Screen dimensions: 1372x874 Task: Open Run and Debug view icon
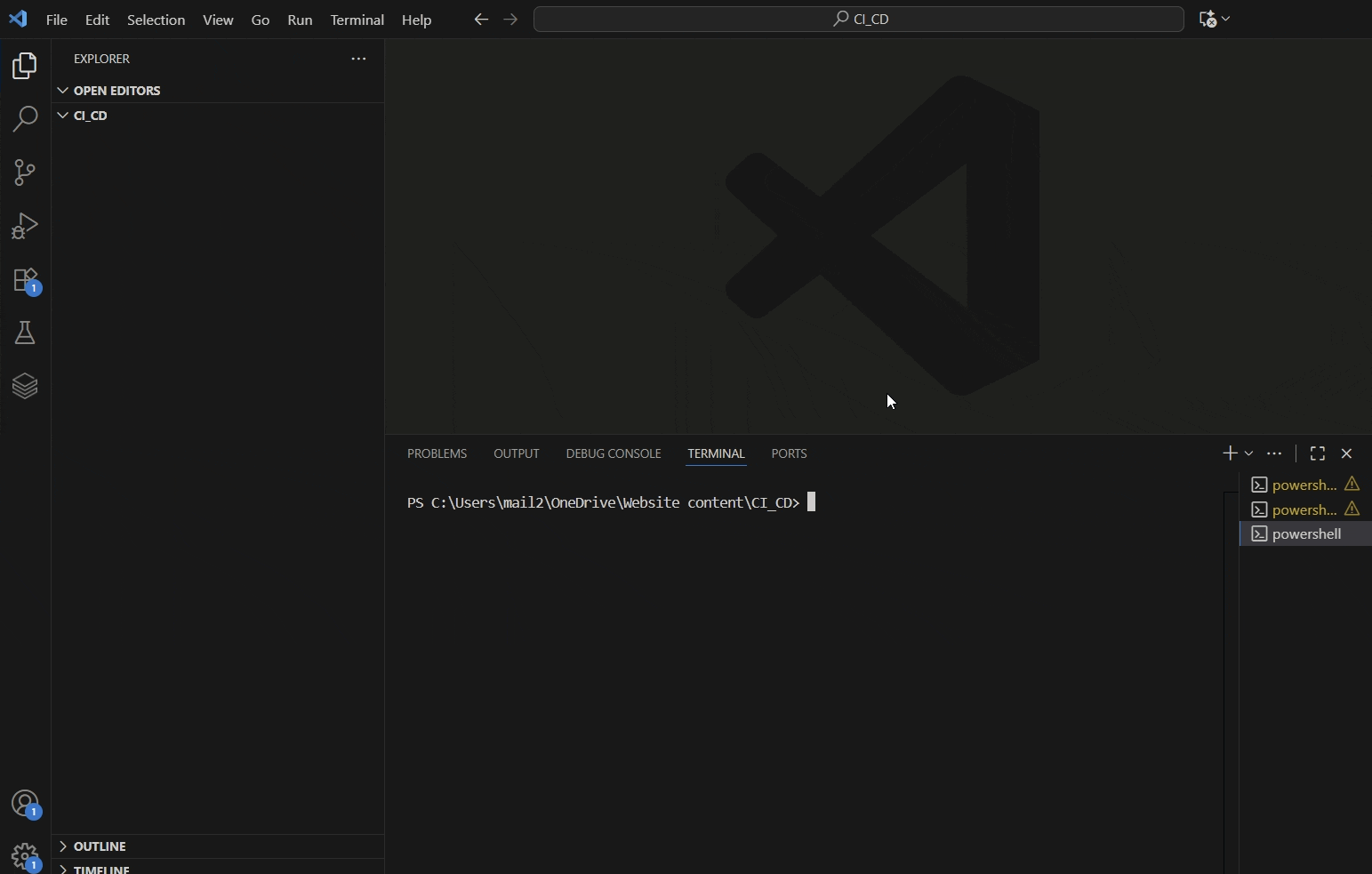point(25,226)
